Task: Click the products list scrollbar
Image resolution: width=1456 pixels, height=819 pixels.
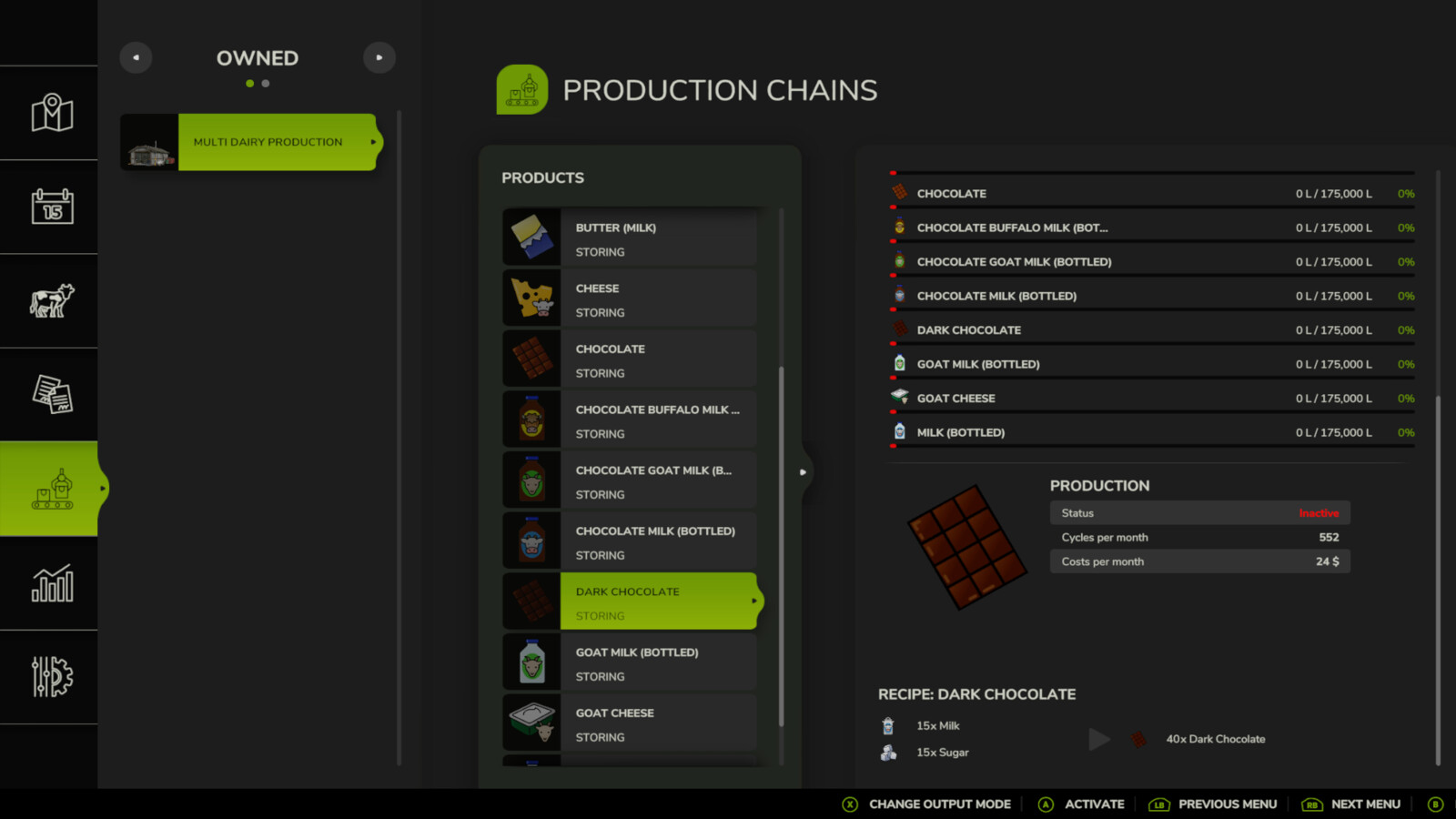Action: (781, 546)
